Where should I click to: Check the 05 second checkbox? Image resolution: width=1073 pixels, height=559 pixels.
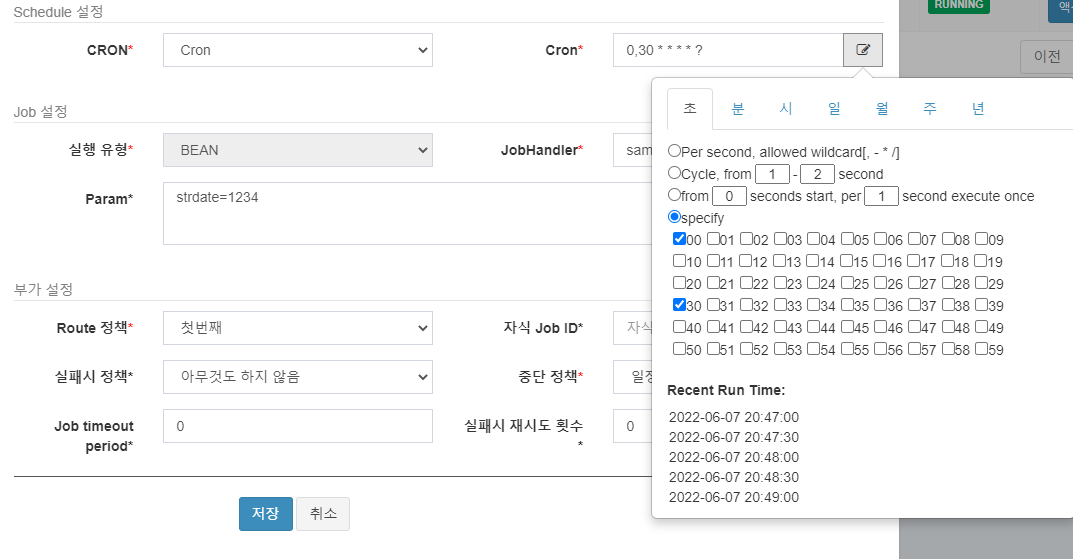[847, 238]
